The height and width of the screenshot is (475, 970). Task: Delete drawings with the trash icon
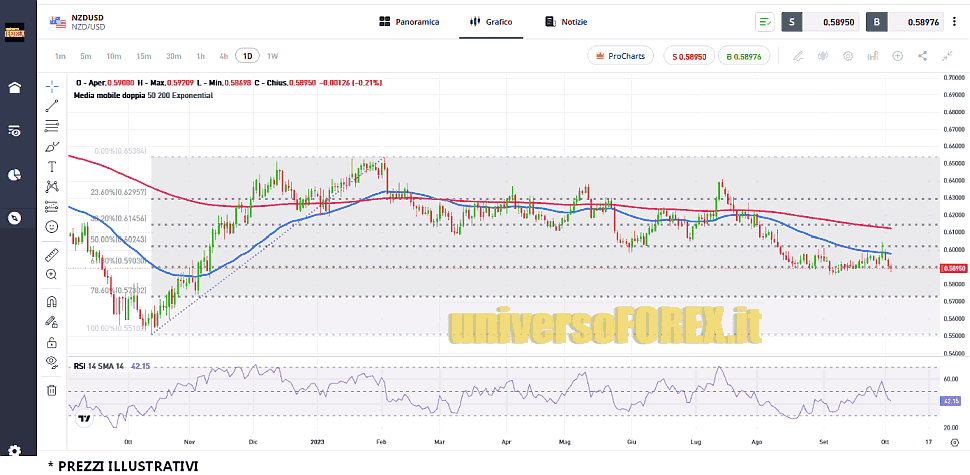tap(52, 390)
